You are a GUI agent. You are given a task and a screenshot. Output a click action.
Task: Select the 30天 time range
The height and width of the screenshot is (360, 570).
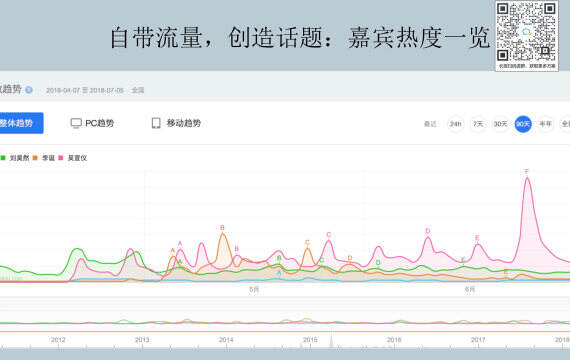(501, 124)
